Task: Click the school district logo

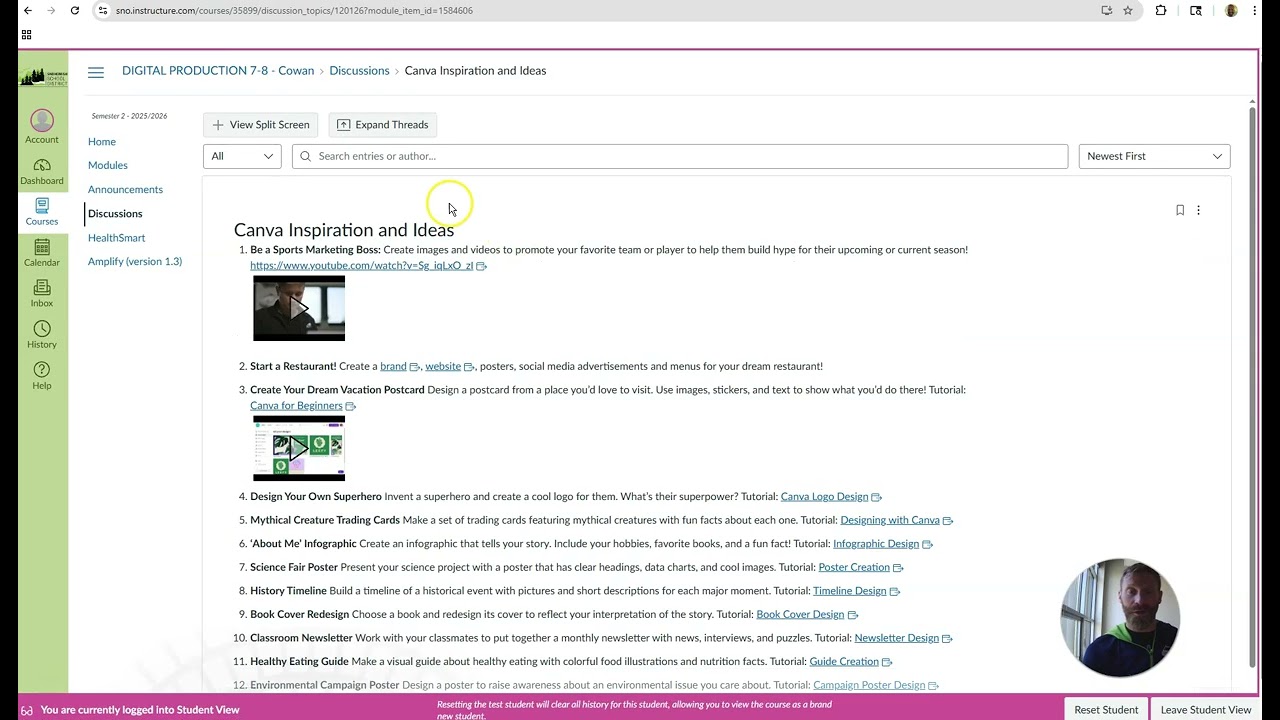Action: click(x=42, y=77)
